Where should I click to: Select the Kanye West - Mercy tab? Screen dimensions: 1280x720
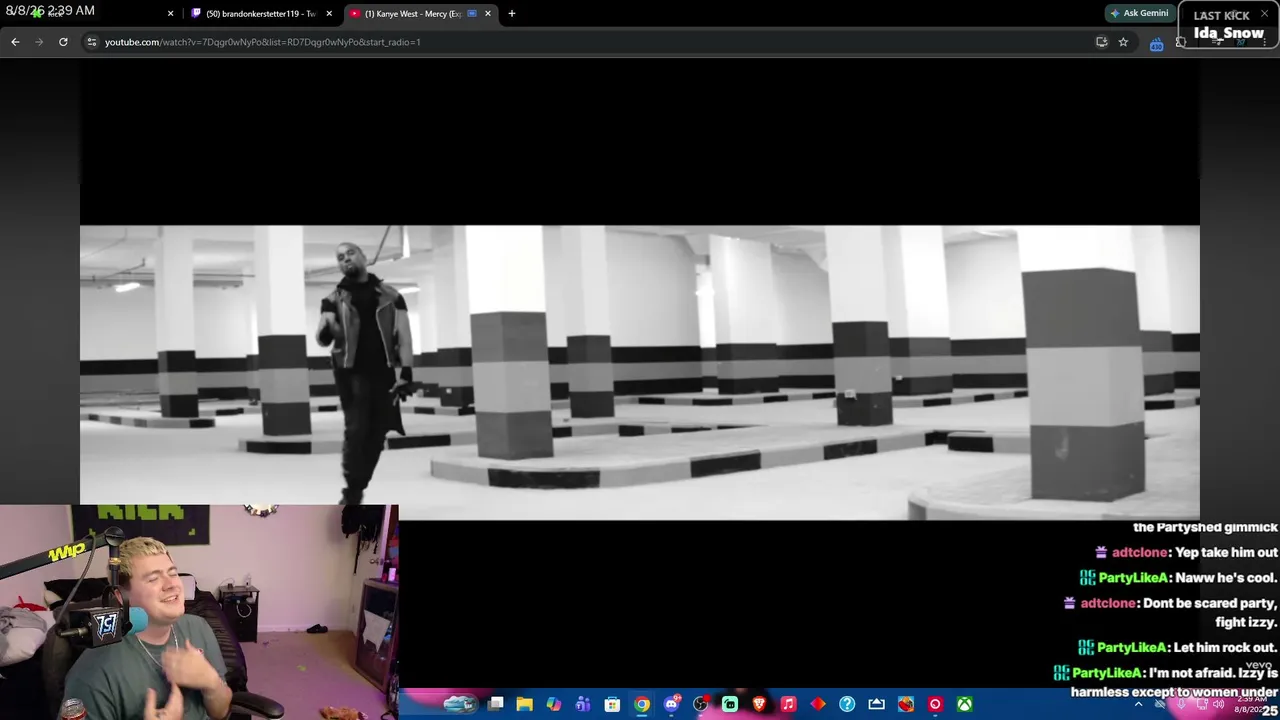[x=420, y=14]
